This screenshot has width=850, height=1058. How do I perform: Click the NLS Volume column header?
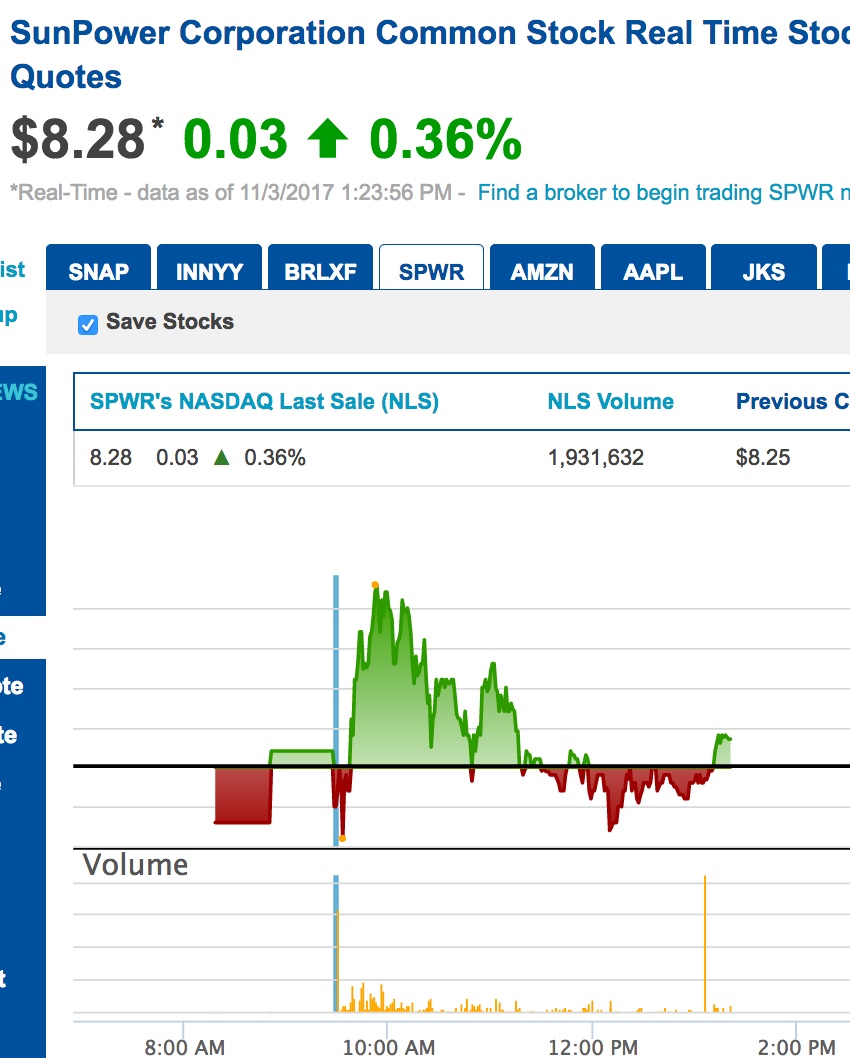click(610, 402)
